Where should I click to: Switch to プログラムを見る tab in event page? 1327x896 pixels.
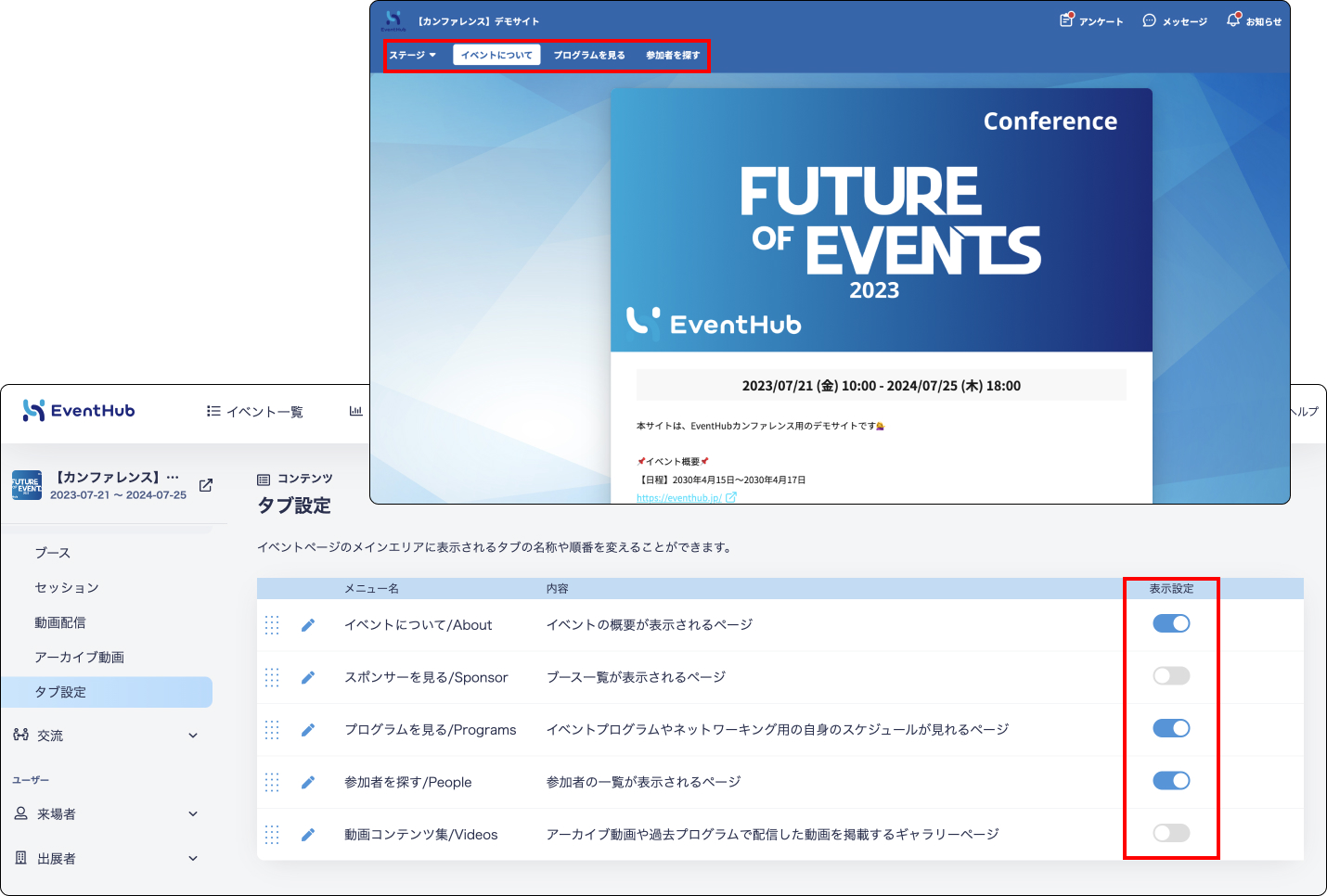[x=589, y=55]
